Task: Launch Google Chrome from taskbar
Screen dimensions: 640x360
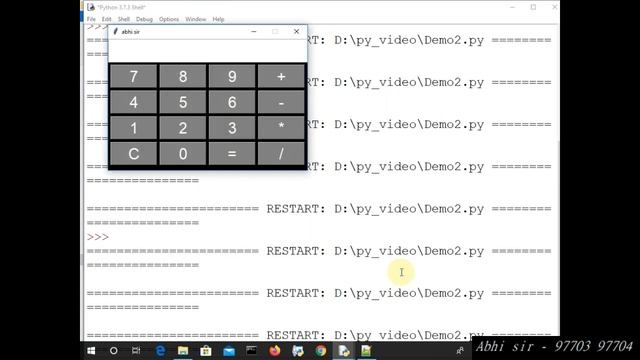Action: pos(321,351)
